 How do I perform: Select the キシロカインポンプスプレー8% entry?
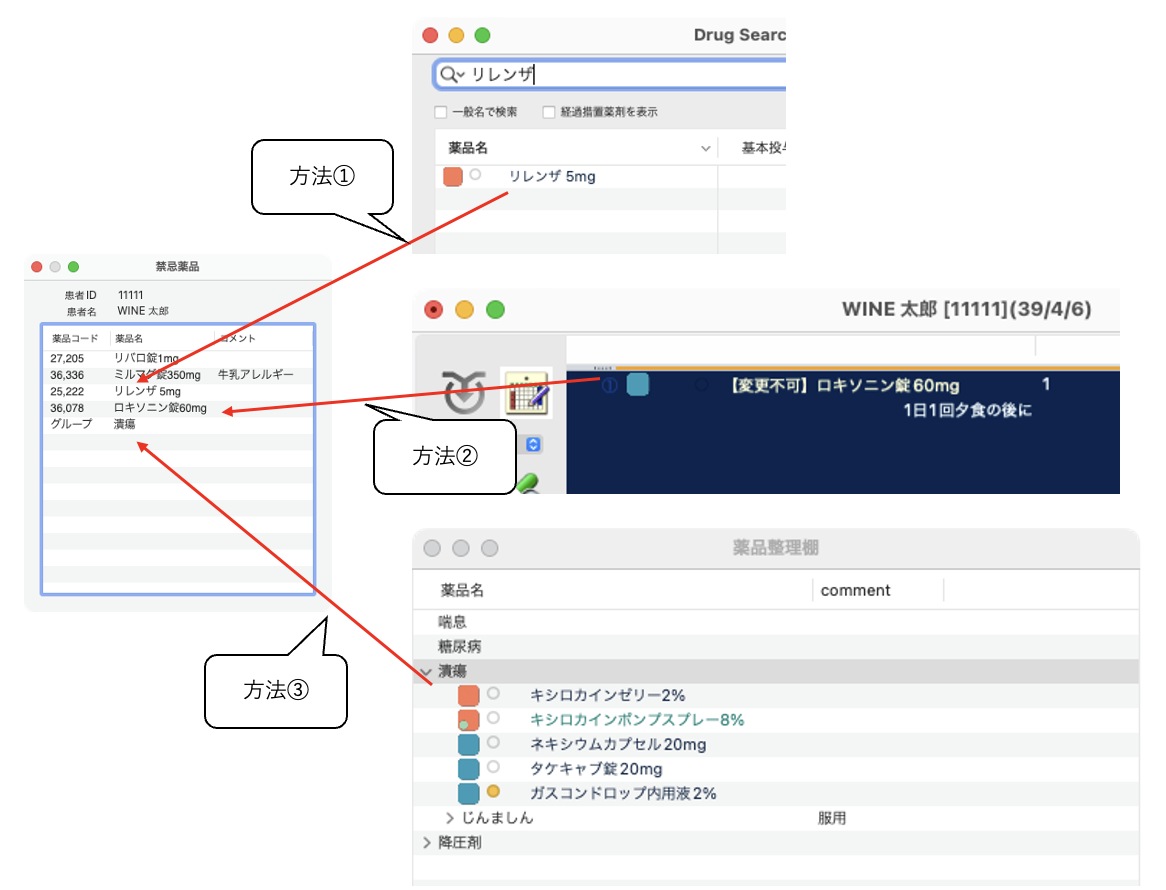636,720
